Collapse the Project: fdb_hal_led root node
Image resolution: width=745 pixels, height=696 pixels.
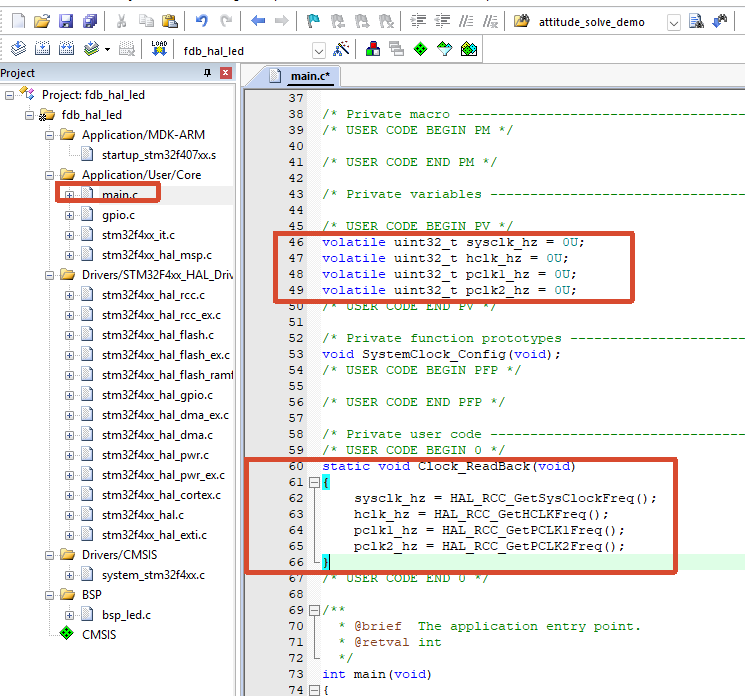[x=10, y=95]
